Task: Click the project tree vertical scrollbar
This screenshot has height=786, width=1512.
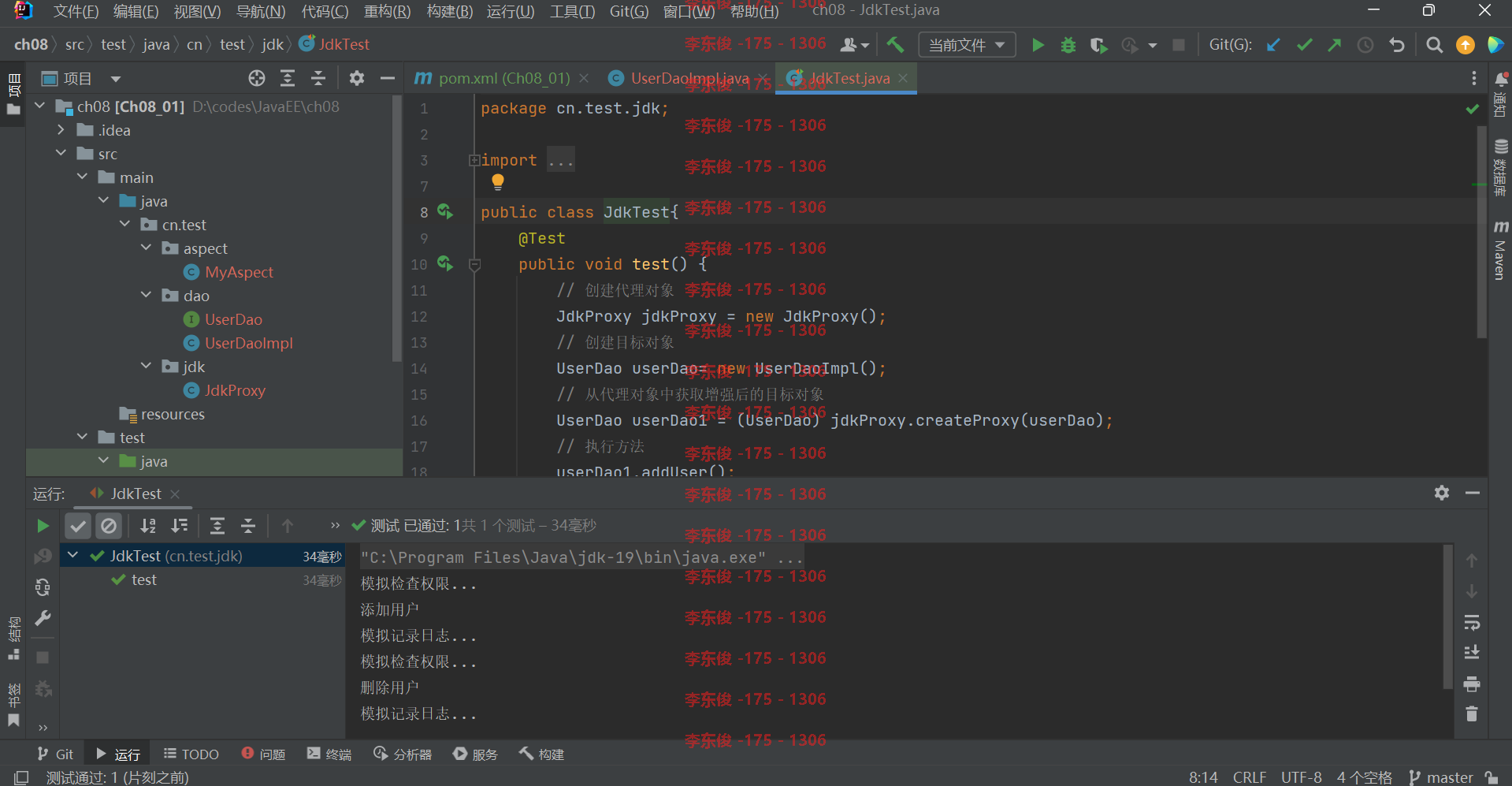Action: coord(397,229)
